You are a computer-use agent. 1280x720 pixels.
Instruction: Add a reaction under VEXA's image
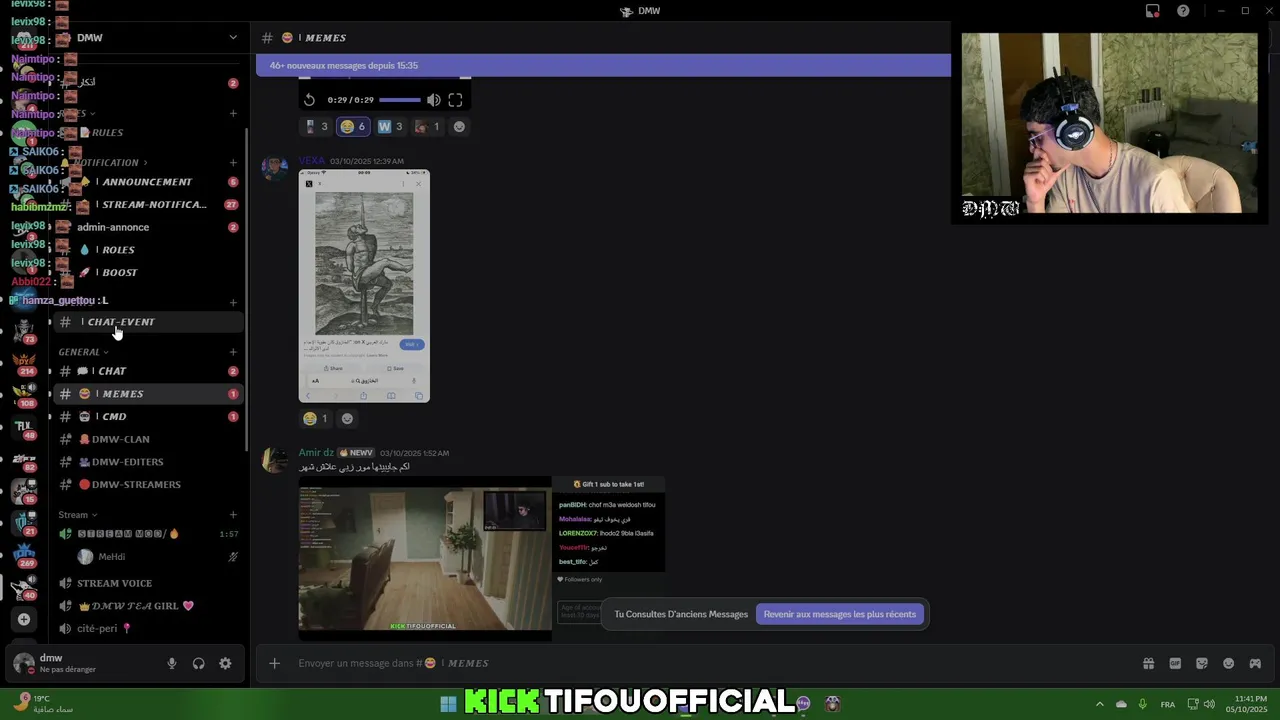click(x=347, y=418)
